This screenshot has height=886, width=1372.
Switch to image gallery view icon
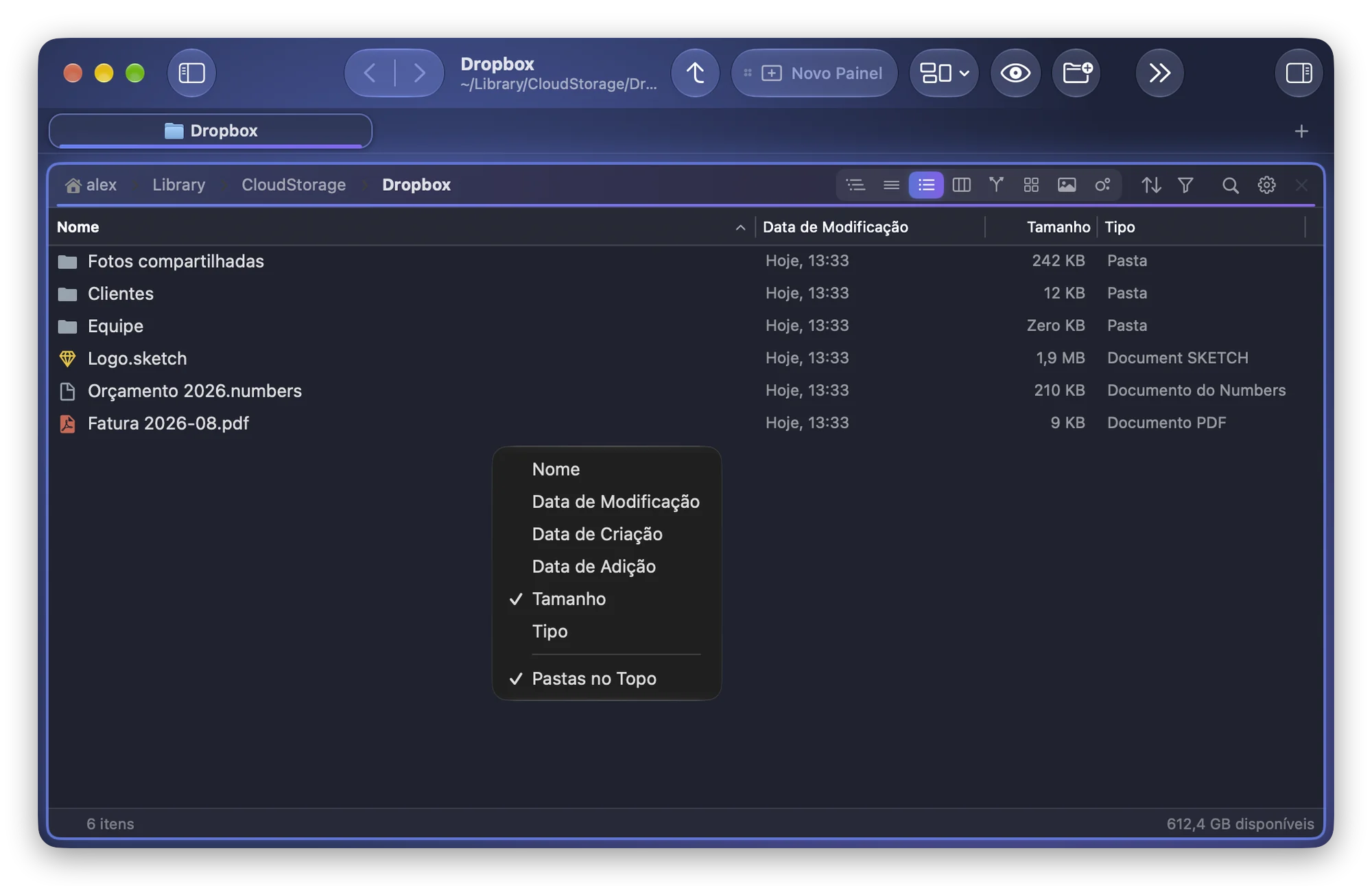pos(1067,185)
